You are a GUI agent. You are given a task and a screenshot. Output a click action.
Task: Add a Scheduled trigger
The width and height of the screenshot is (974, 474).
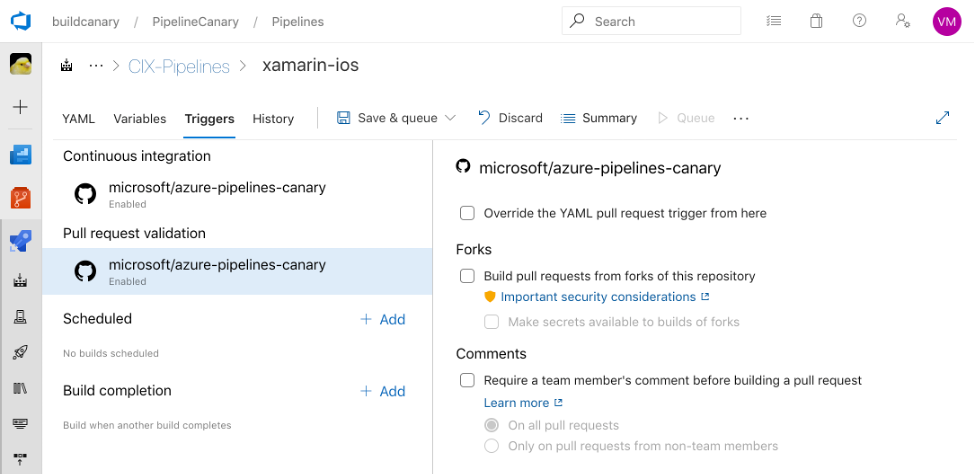tap(383, 319)
